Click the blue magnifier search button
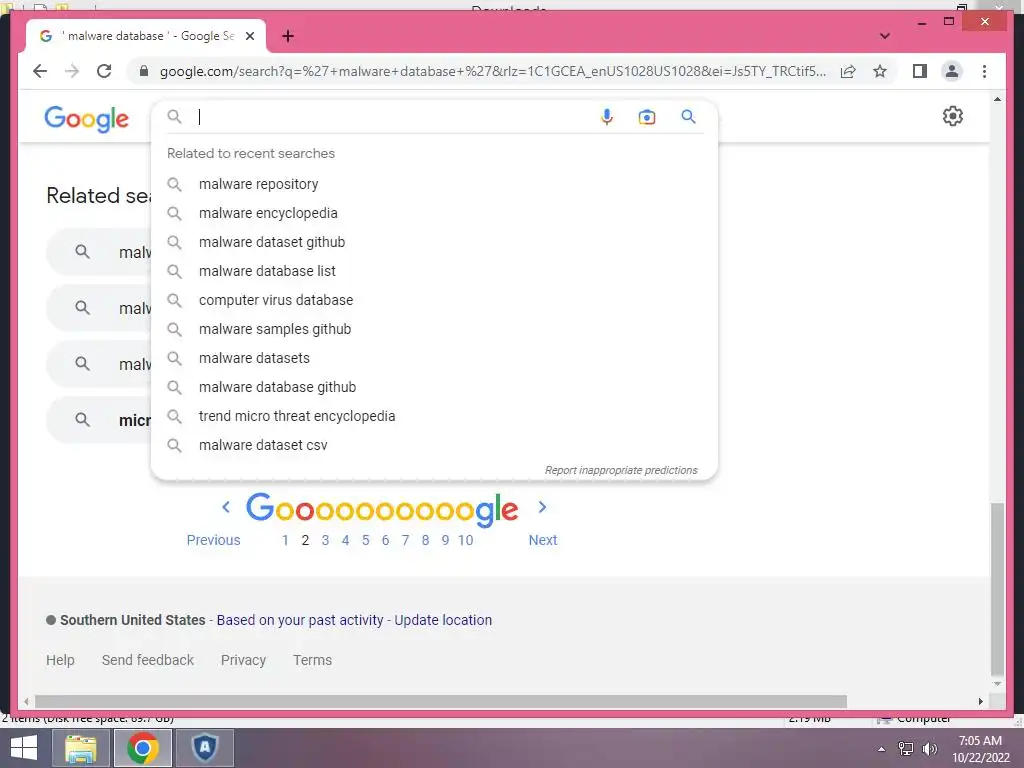This screenshot has width=1024, height=768. (688, 117)
